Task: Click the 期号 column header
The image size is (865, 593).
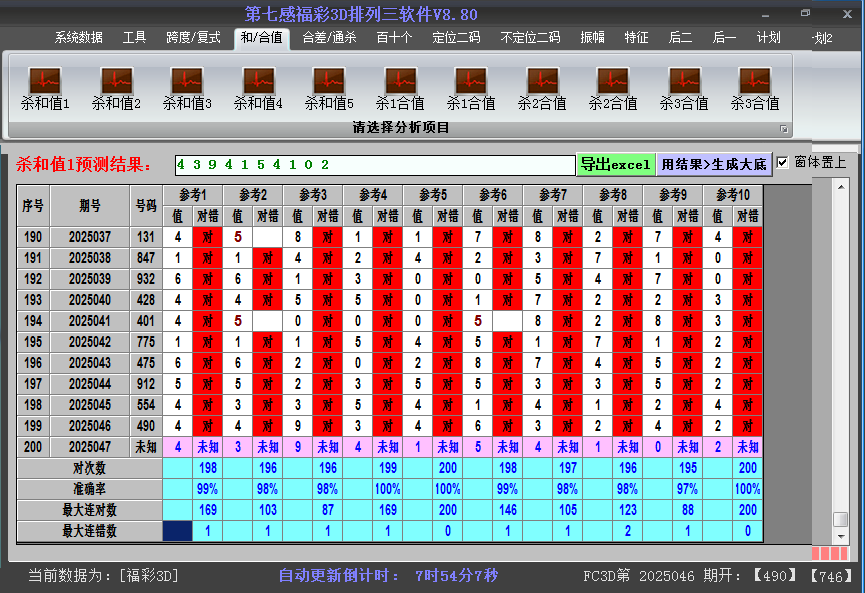Action: [90, 206]
